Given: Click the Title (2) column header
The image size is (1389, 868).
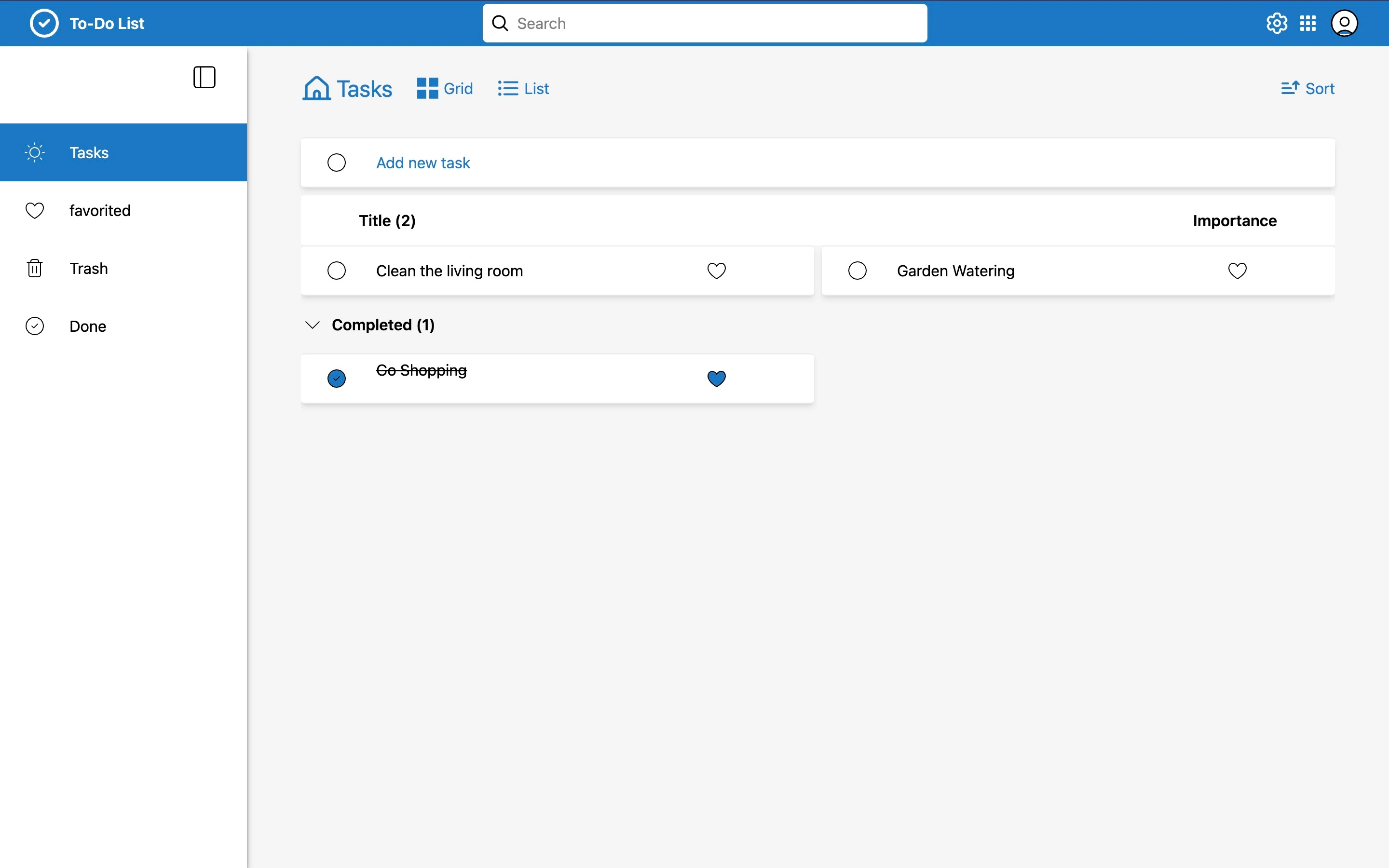Looking at the screenshot, I should pyautogui.click(x=387, y=221).
